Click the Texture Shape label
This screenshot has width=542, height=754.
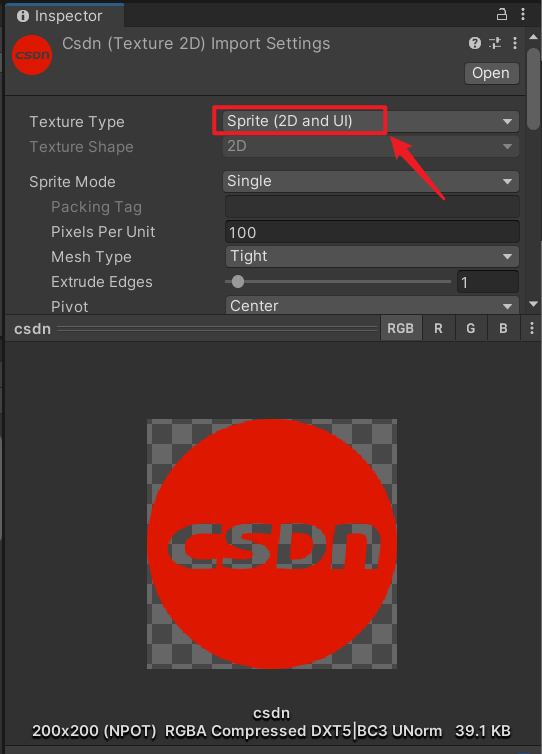[x=81, y=147]
